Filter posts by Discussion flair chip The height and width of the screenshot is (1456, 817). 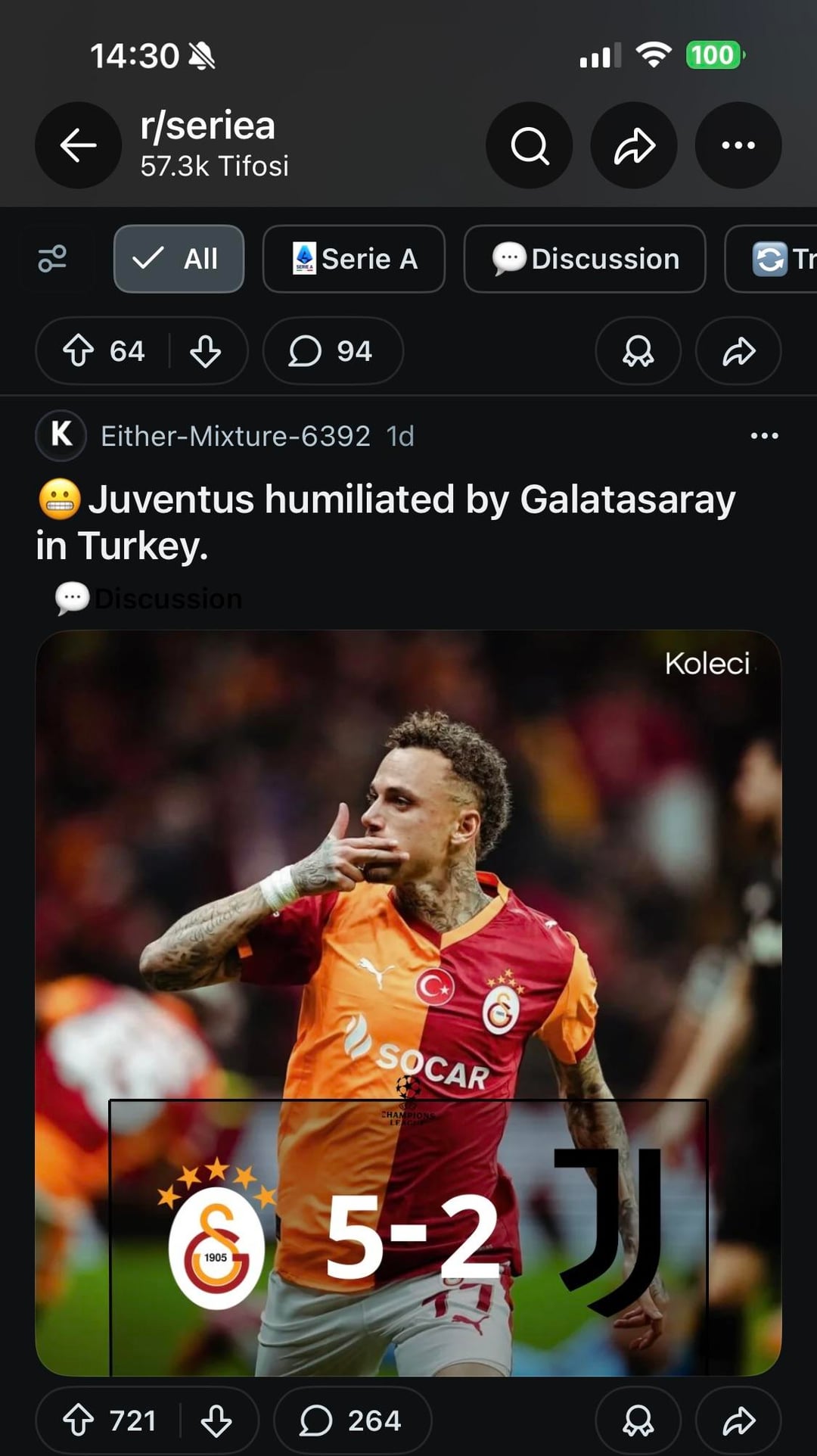pyautogui.click(x=585, y=259)
